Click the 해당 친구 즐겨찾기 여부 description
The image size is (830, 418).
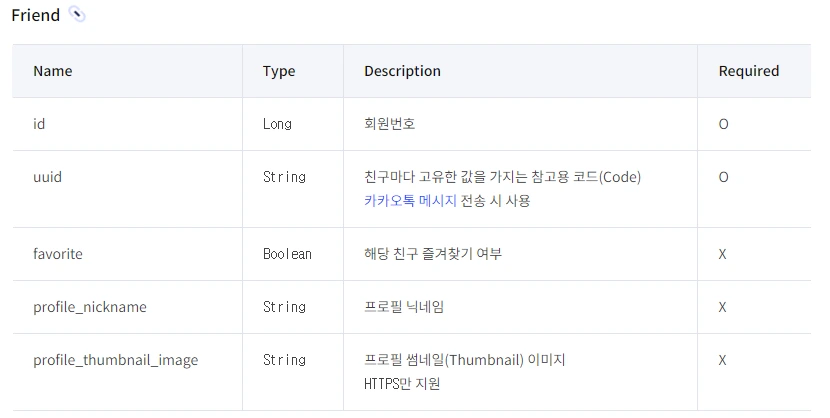pos(432,254)
